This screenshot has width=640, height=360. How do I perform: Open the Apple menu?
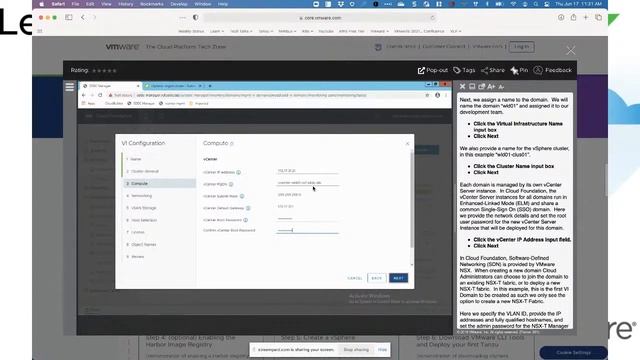[x=41, y=4]
